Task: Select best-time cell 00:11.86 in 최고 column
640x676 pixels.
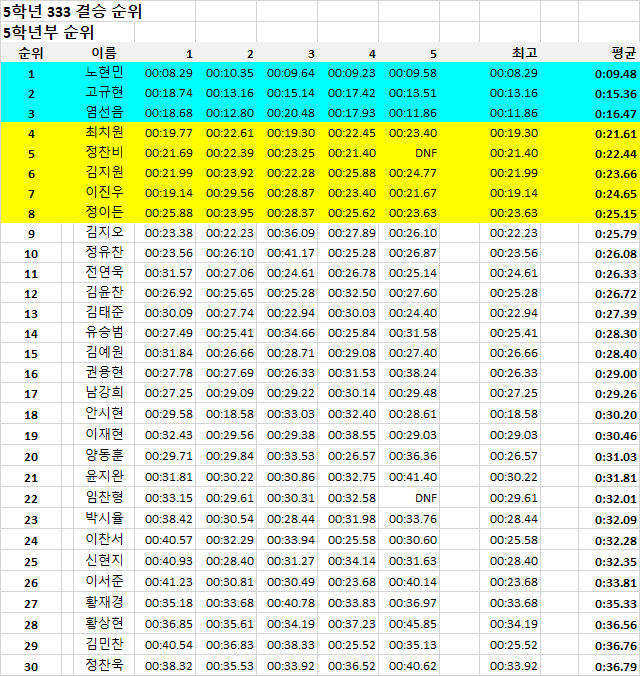Action: click(514, 113)
